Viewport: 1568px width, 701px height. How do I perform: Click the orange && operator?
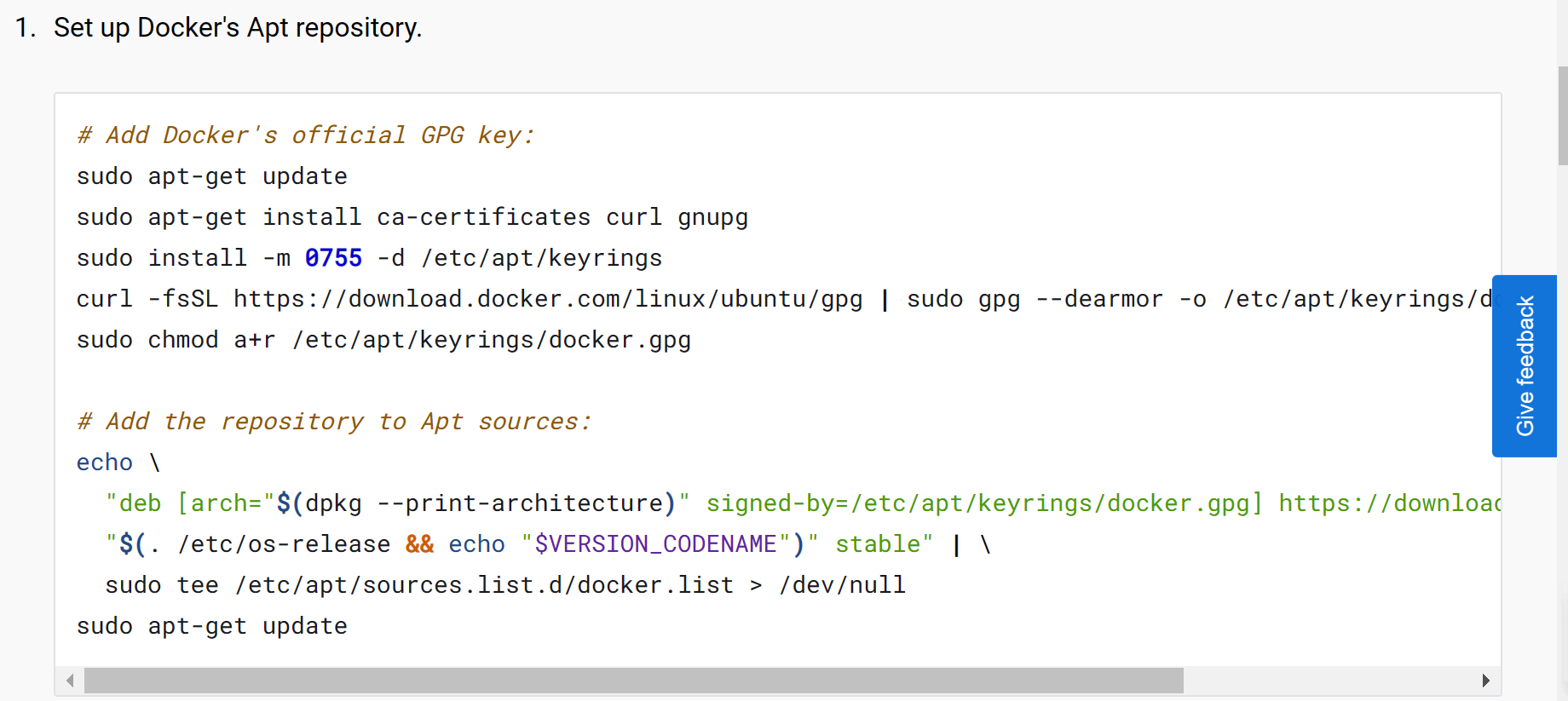[419, 544]
